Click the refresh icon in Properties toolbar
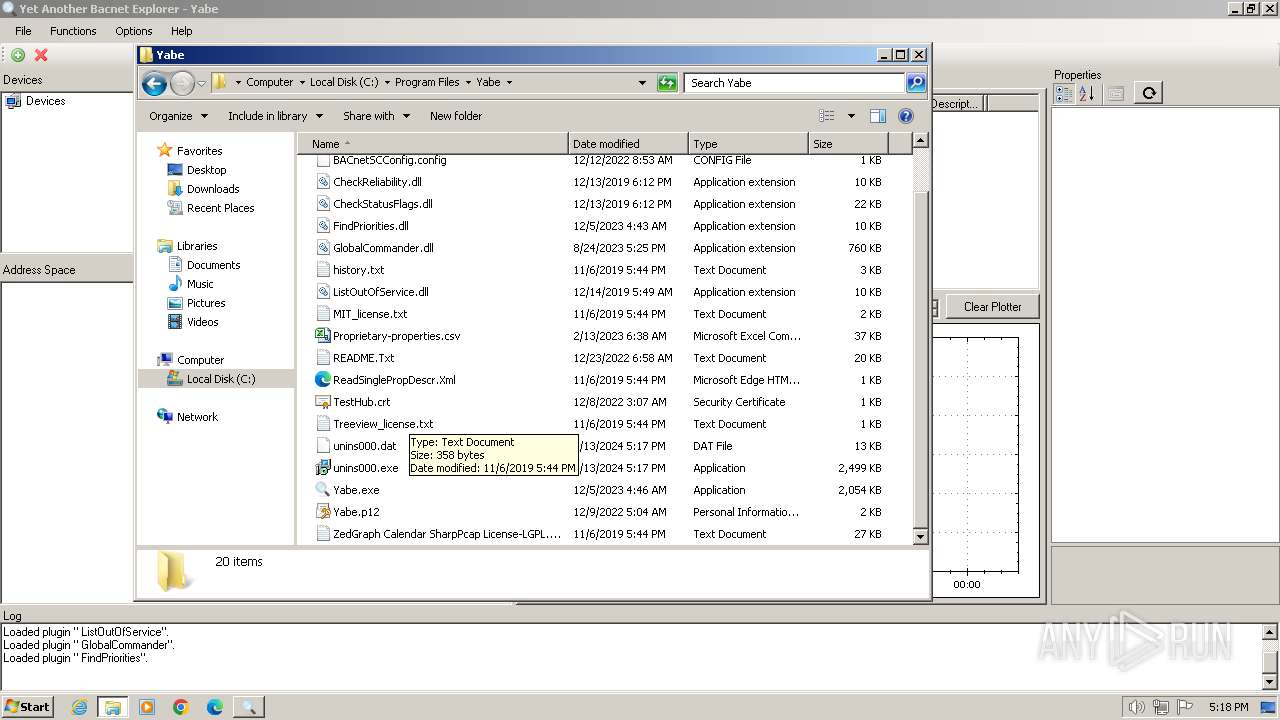The image size is (1280, 720). [x=1149, y=93]
